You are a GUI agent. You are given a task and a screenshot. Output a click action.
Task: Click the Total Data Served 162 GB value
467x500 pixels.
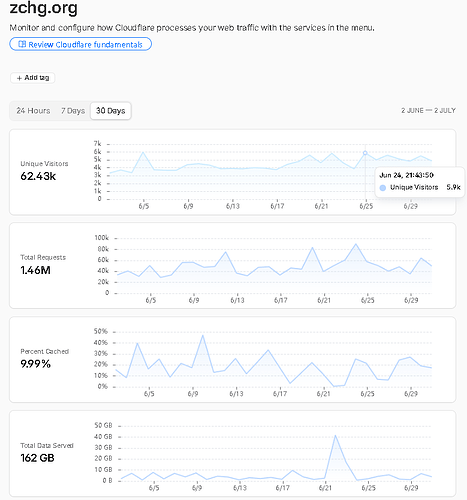(x=37, y=458)
